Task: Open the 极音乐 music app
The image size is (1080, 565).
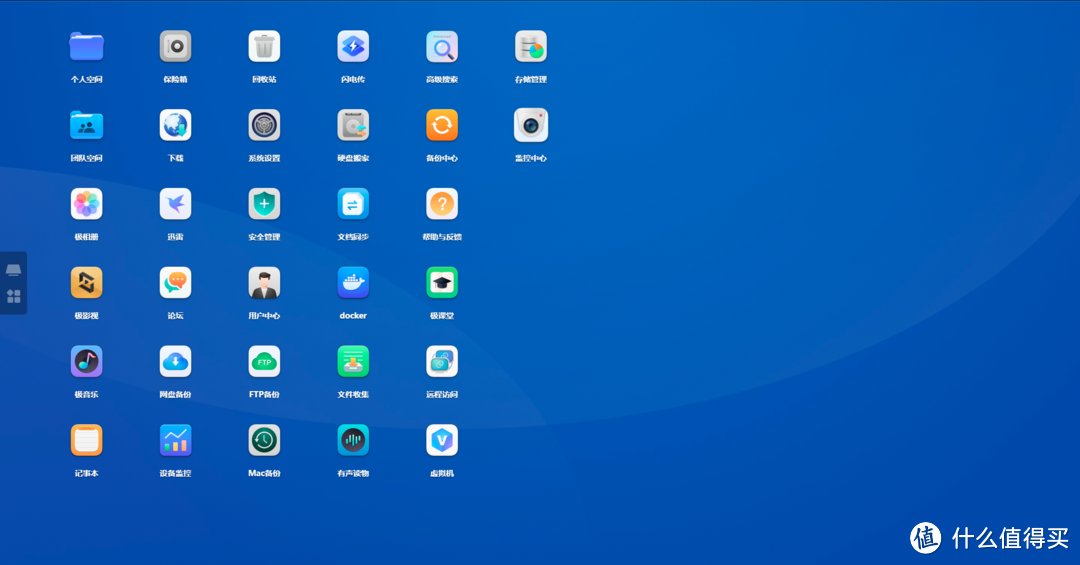Action: [87, 361]
